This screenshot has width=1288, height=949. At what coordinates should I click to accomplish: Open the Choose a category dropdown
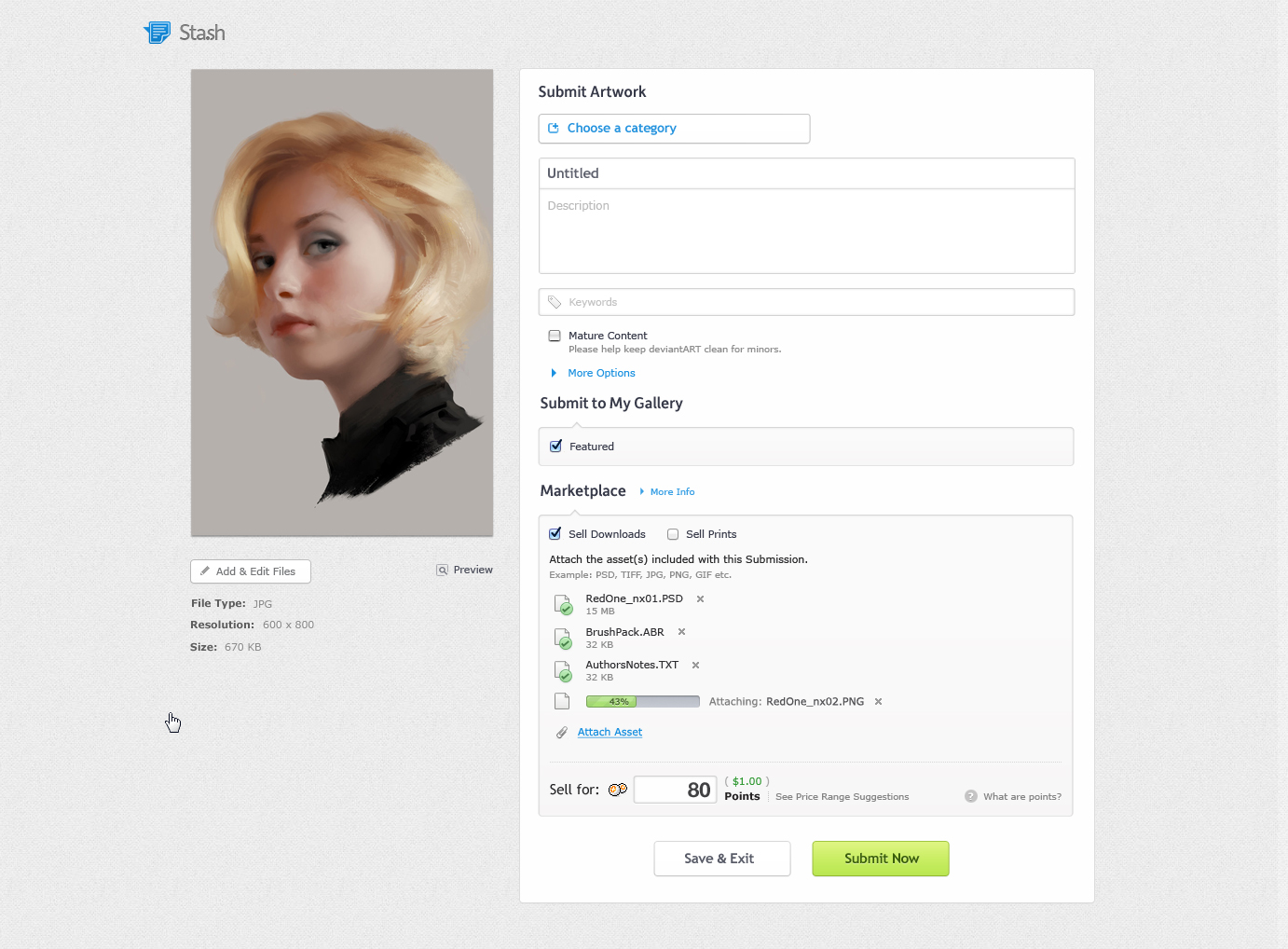674,128
